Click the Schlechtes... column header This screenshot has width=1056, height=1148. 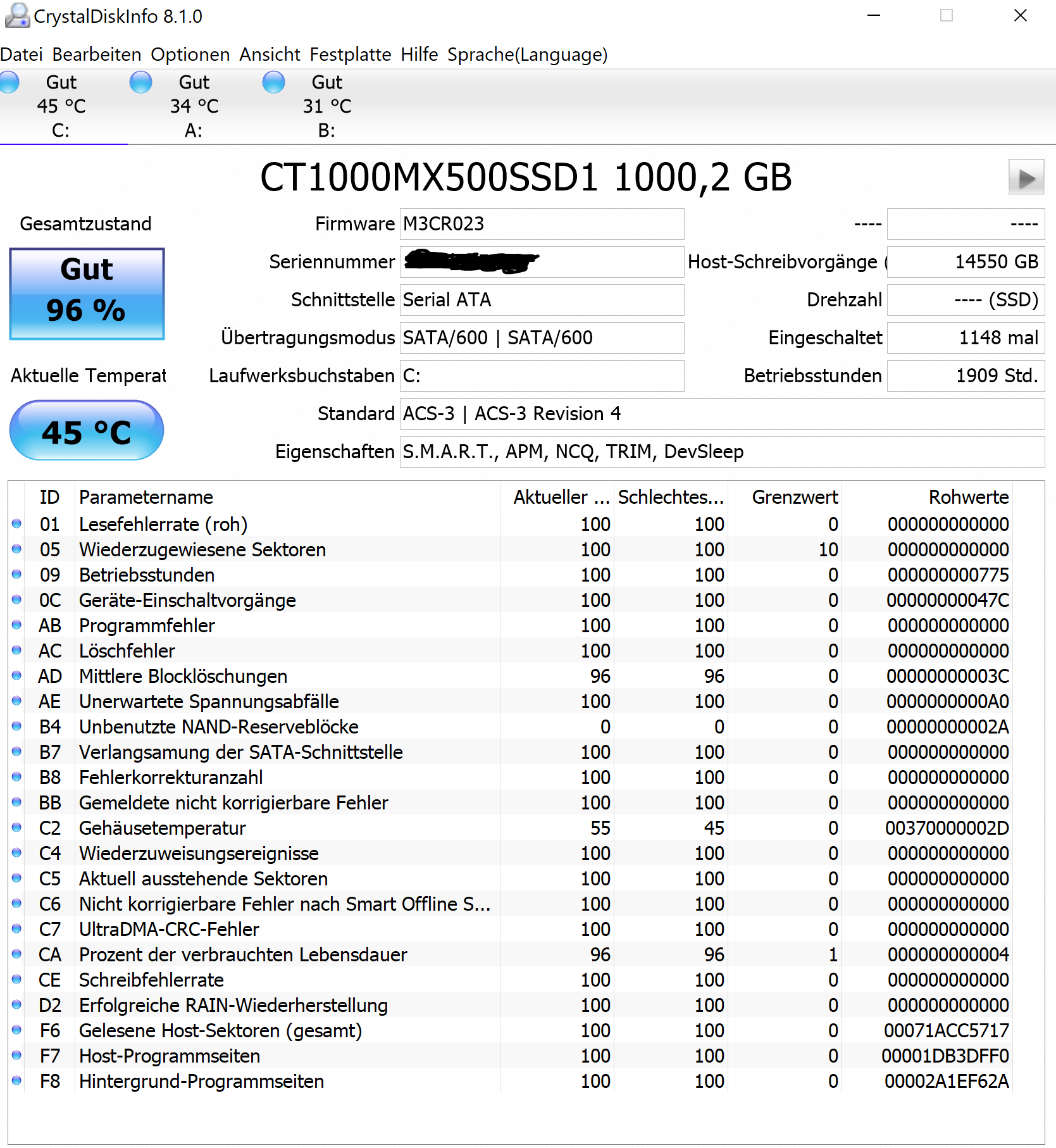671,497
